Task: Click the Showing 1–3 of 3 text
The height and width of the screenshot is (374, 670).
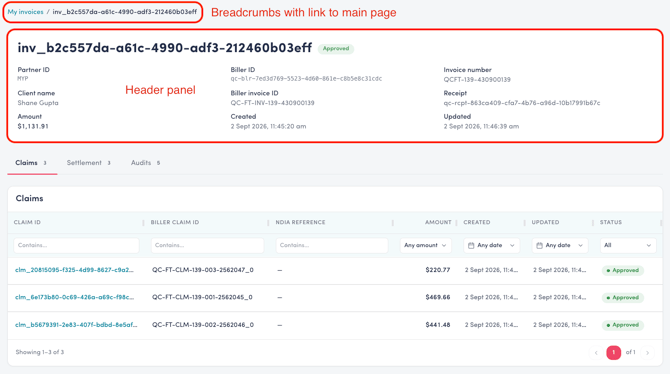Action: 40,352
